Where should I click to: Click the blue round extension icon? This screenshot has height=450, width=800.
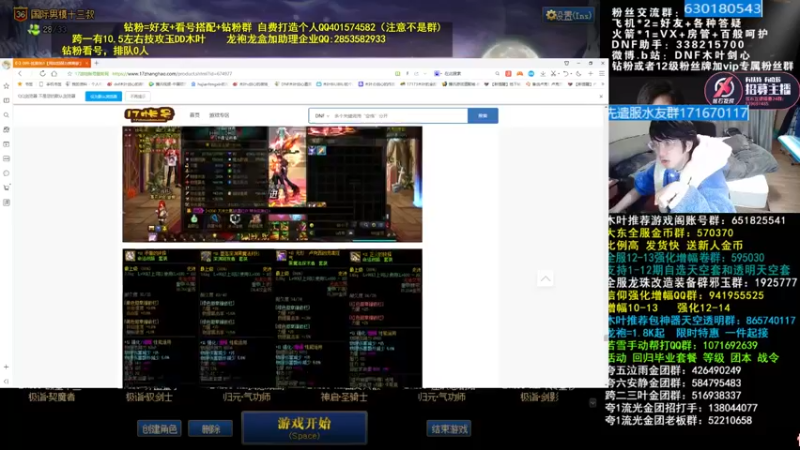pos(531,73)
